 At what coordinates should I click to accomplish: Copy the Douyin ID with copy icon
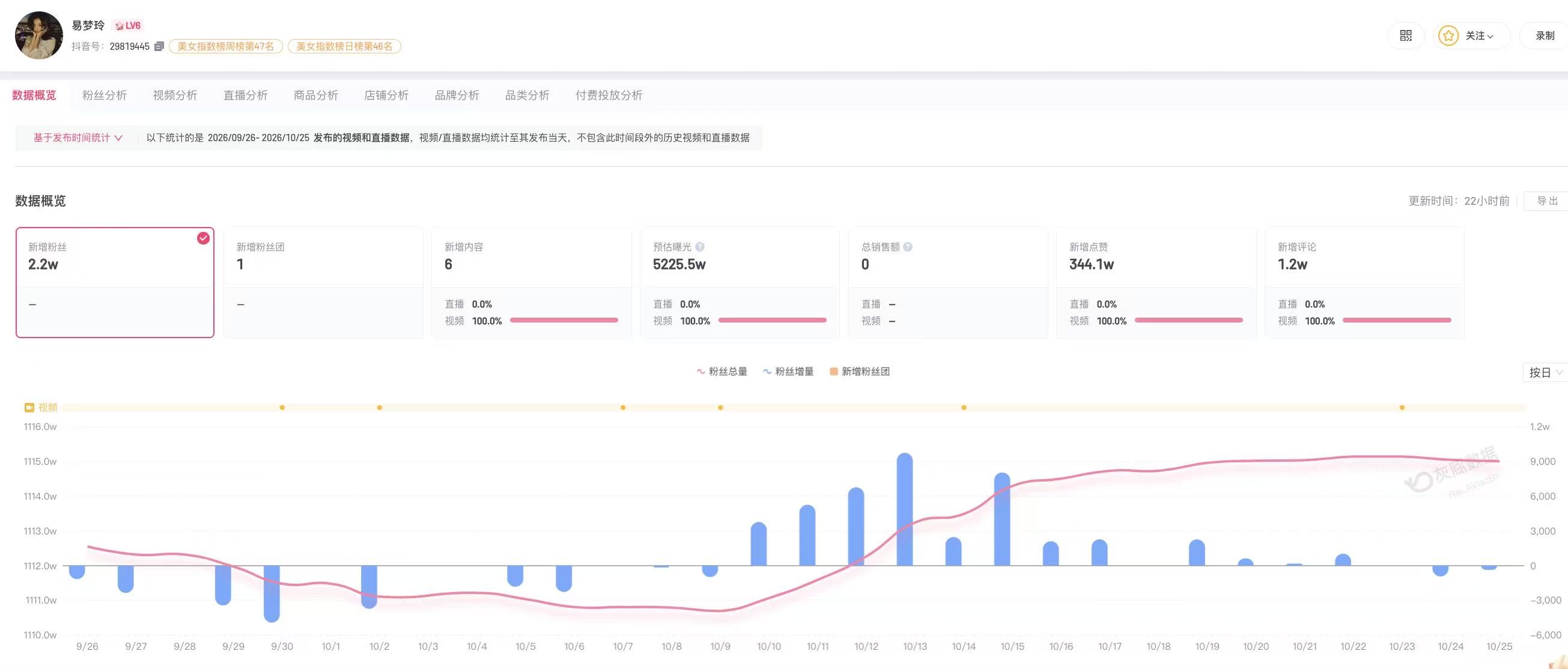coord(159,46)
